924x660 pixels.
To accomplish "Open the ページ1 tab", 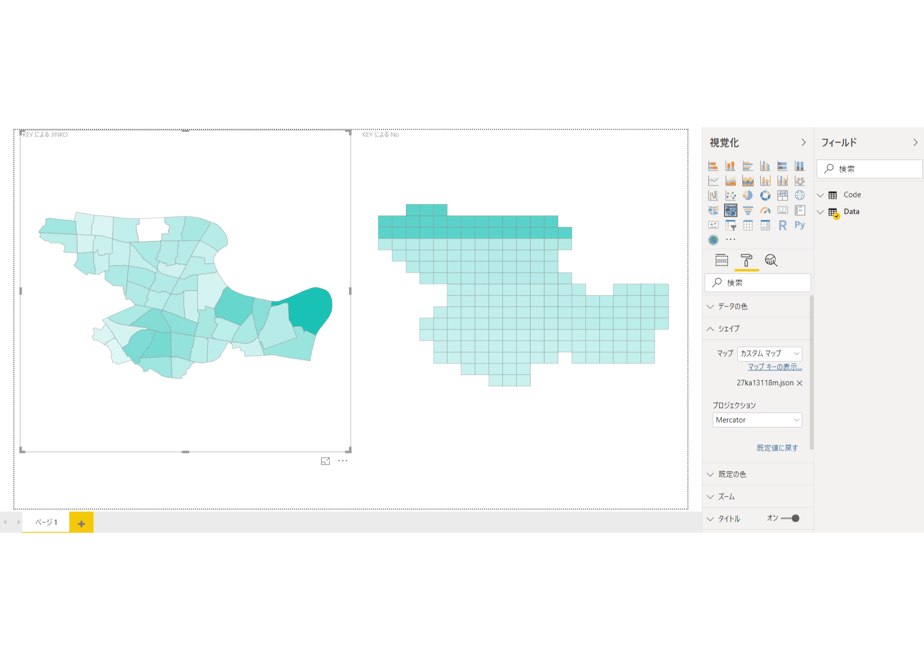I will pyautogui.click(x=46, y=523).
